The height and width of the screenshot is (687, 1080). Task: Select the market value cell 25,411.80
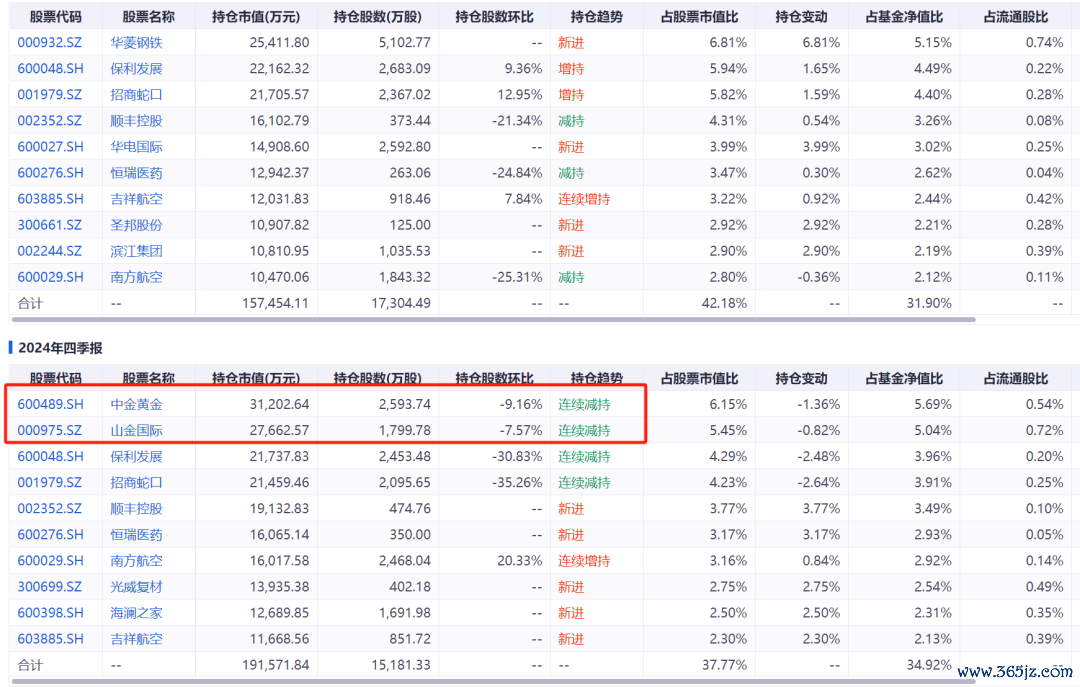pyautogui.click(x=279, y=43)
